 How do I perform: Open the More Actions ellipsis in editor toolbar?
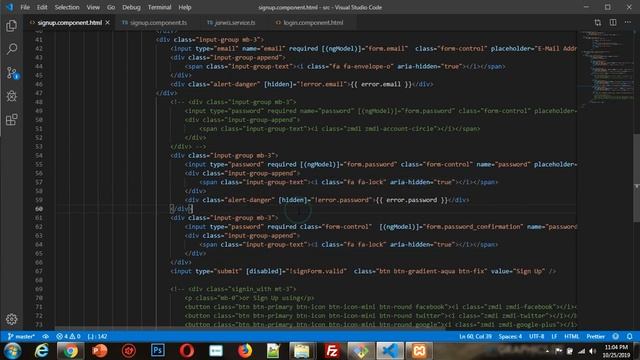tap(628, 22)
